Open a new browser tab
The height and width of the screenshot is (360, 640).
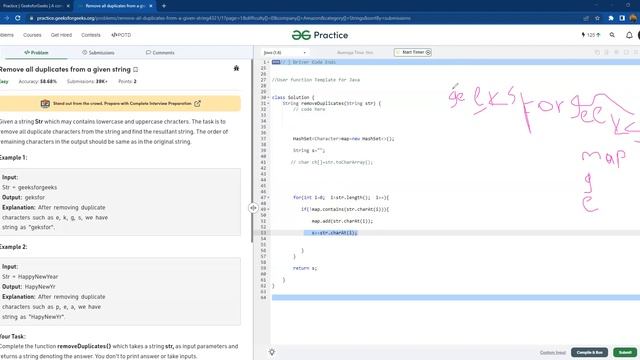point(164,6)
